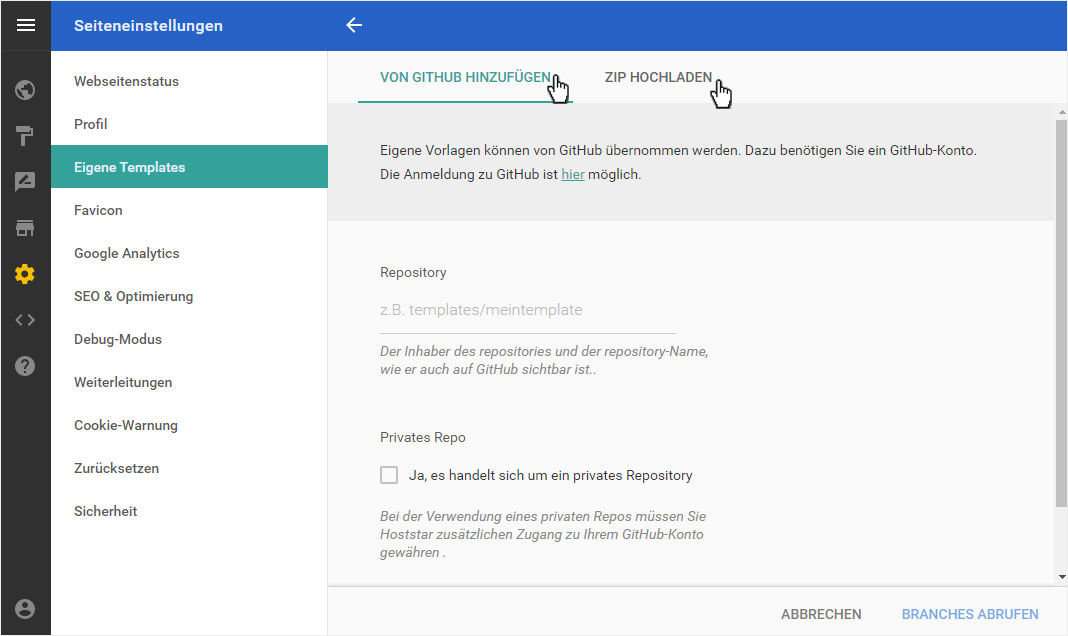Open the user account icon
Viewport: 1068px width, 636px height.
[x=25, y=609]
